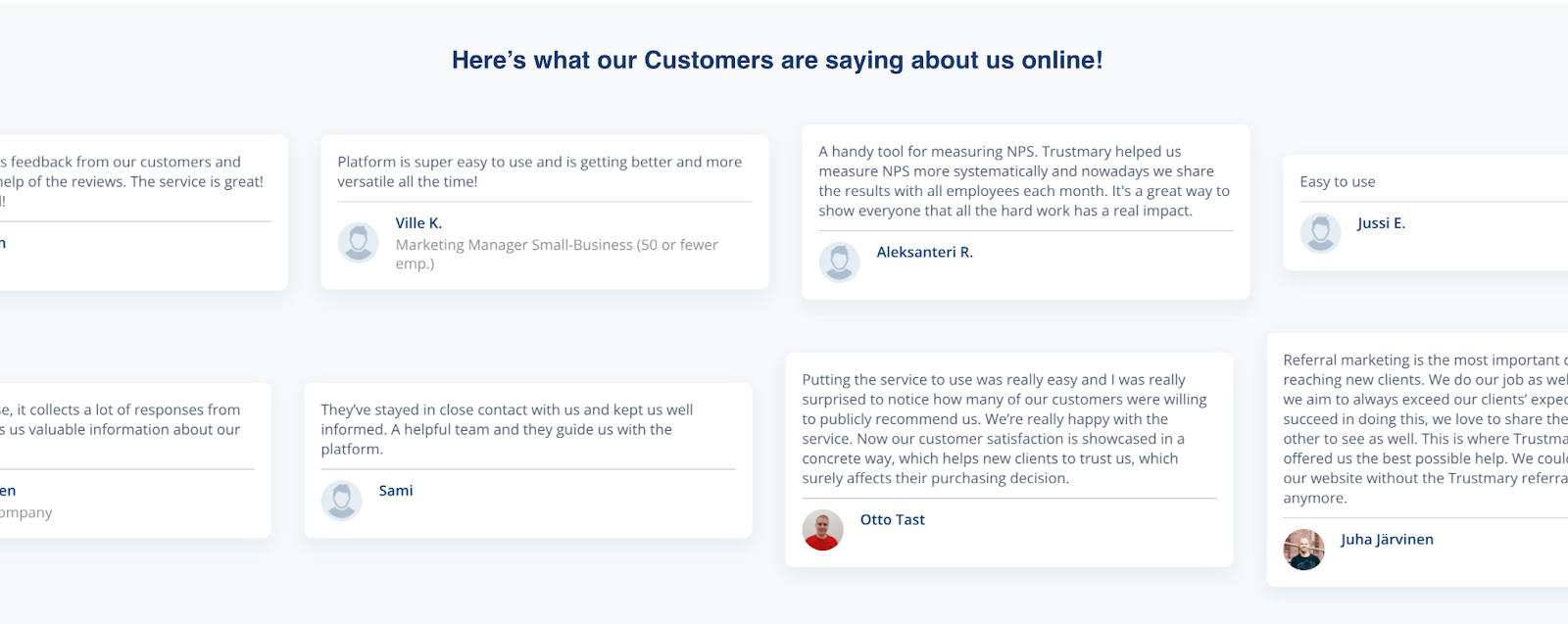Image resolution: width=1568 pixels, height=624 pixels.
Task: Click Jussi E.'s avatar icon
Action: (x=1320, y=232)
